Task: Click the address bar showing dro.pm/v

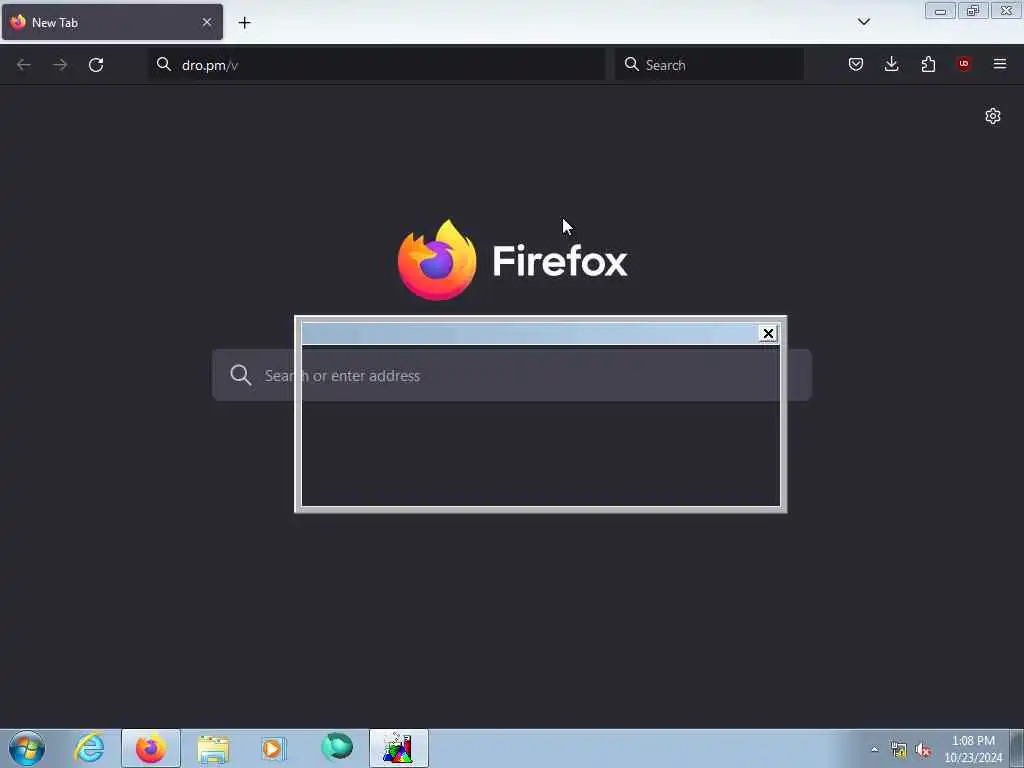Action: tap(377, 65)
